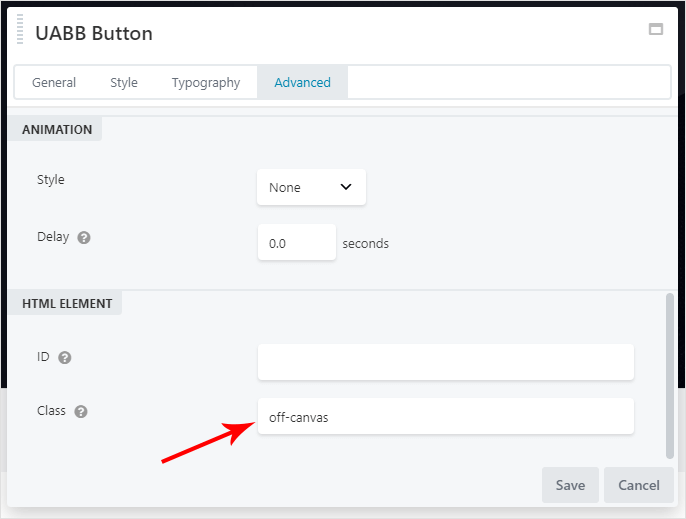The height and width of the screenshot is (519, 686).
Task: Click the Class field containing off-canvas
Action: (445, 416)
